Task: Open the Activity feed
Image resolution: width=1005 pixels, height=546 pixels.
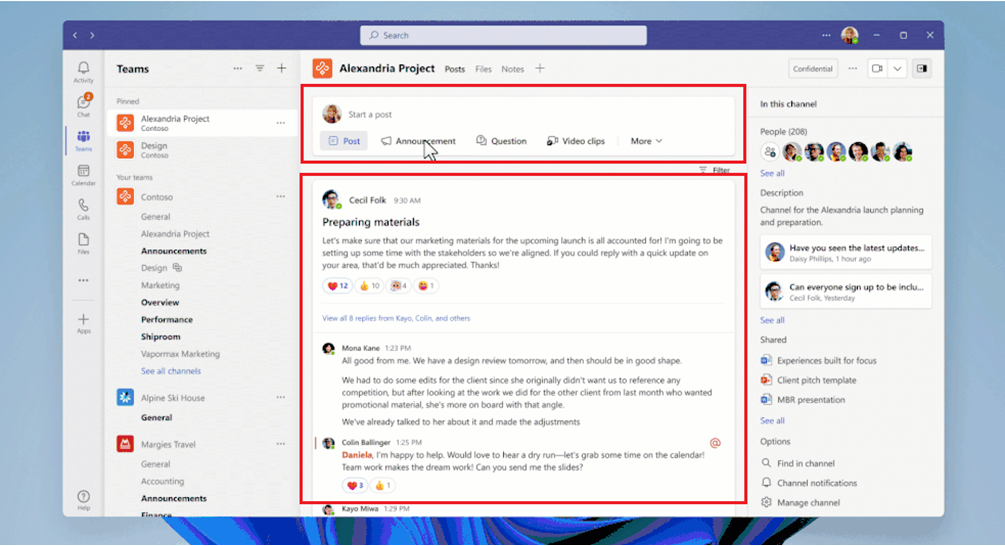Action: tap(83, 72)
